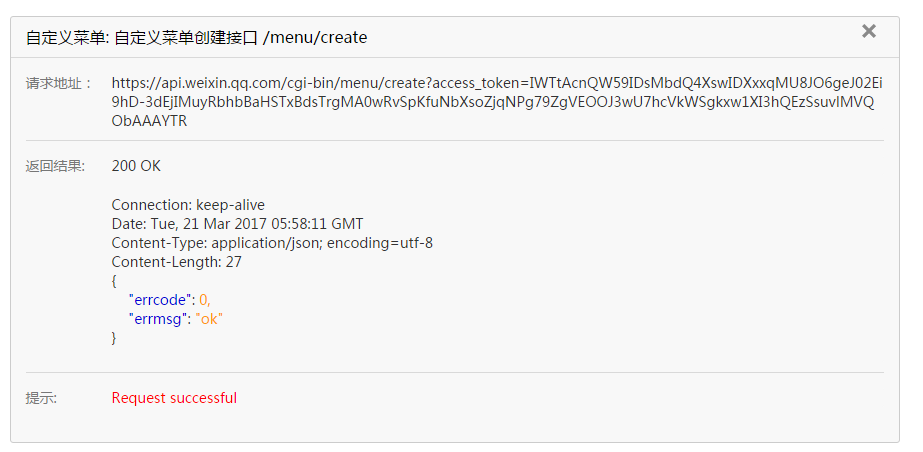Click the Content-Length: 27 header line
The image size is (923, 452).
pyautogui.click(x=177, y=262)
